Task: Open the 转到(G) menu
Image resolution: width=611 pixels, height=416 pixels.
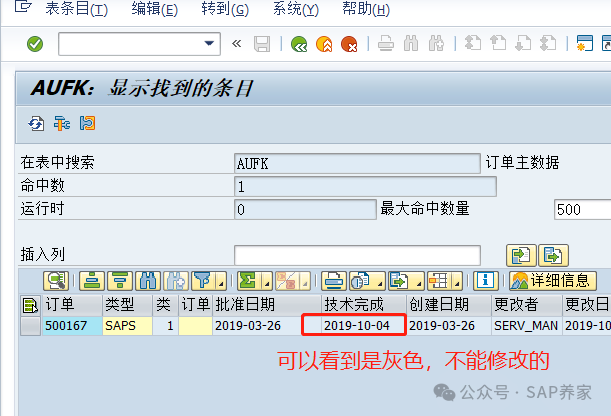Action: (x=225, y=9)
